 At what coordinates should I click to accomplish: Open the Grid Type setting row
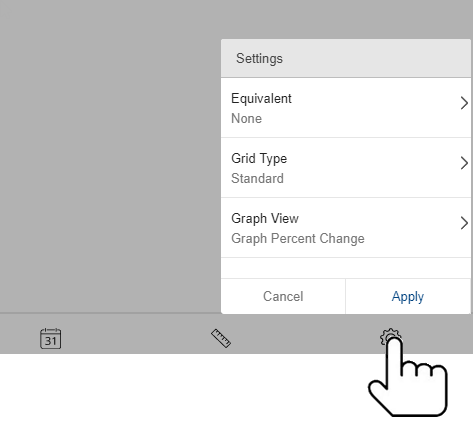point(346,168)
